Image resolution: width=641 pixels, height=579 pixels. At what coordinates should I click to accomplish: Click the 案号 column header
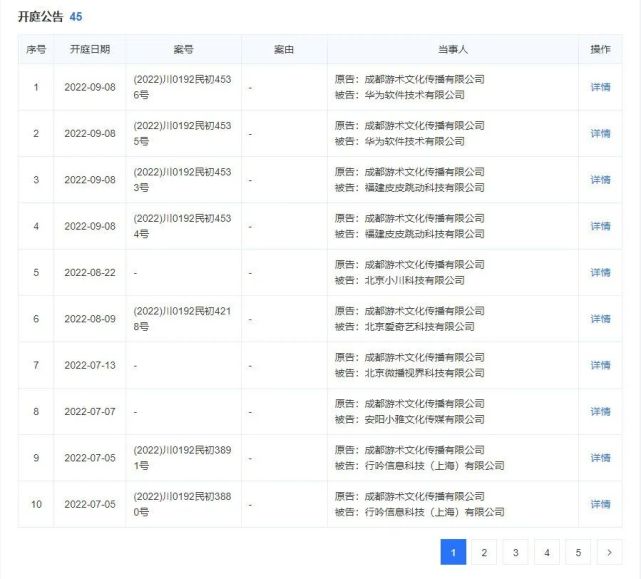coord(183,49)
